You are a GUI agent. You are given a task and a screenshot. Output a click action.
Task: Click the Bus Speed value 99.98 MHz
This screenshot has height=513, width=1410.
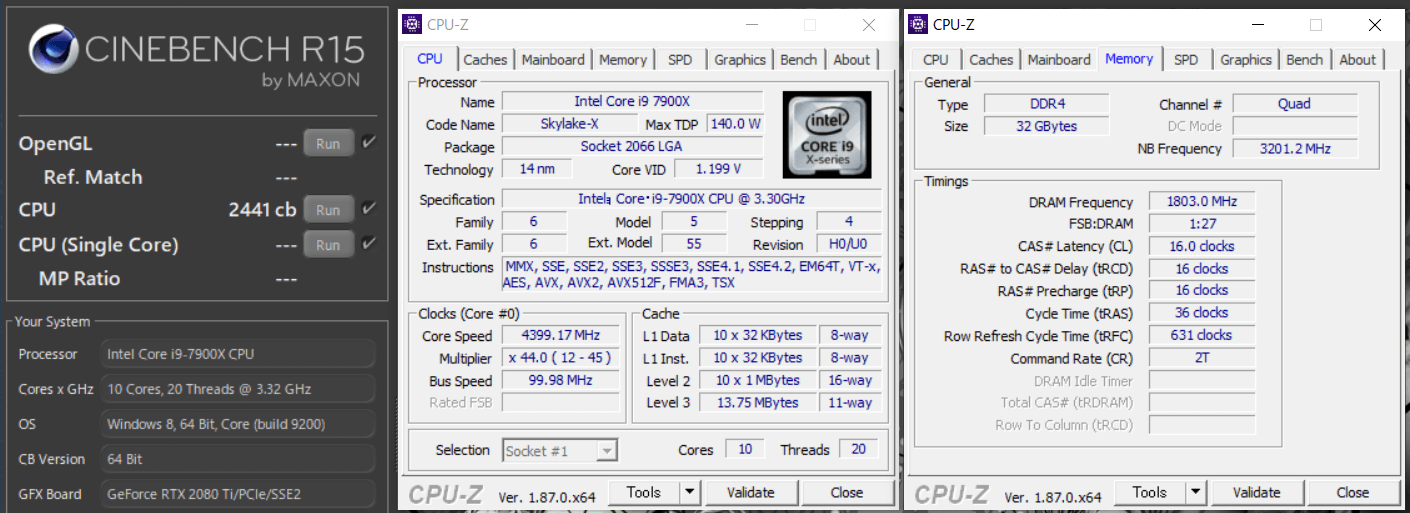pos(560,380)
